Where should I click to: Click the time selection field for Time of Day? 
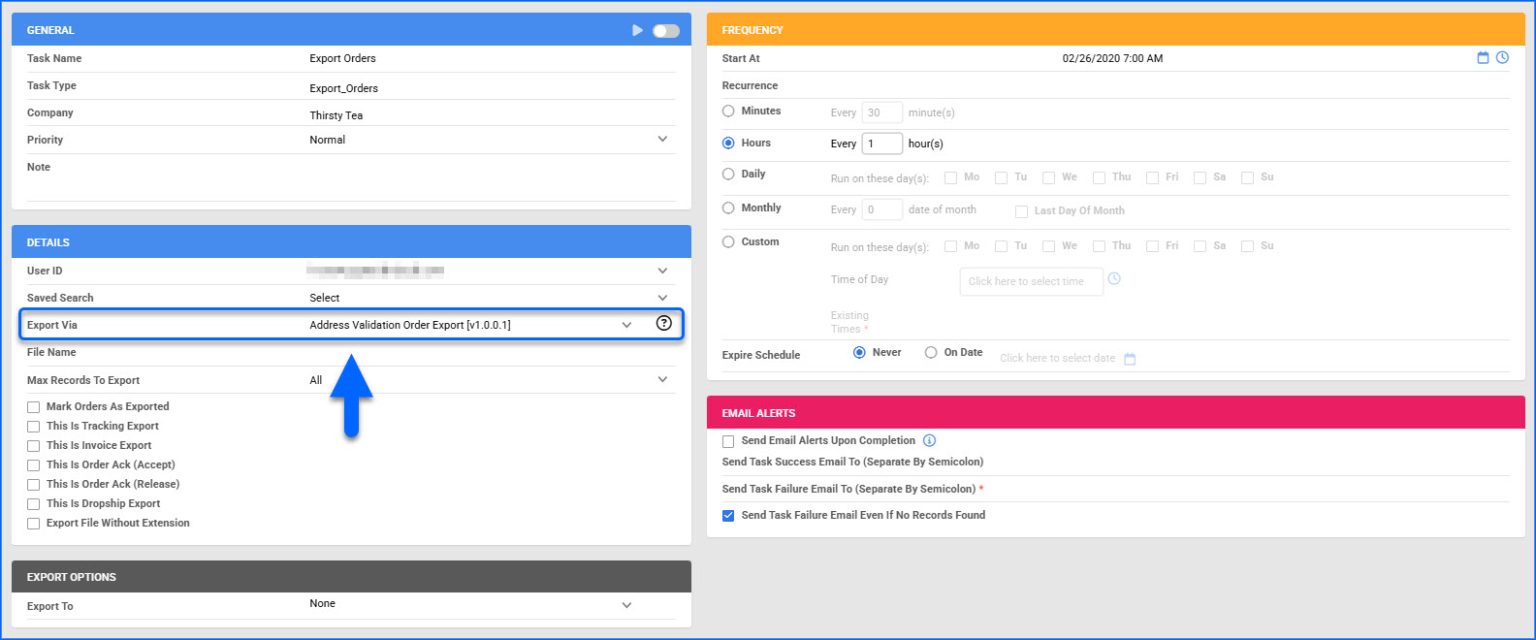1030,281
